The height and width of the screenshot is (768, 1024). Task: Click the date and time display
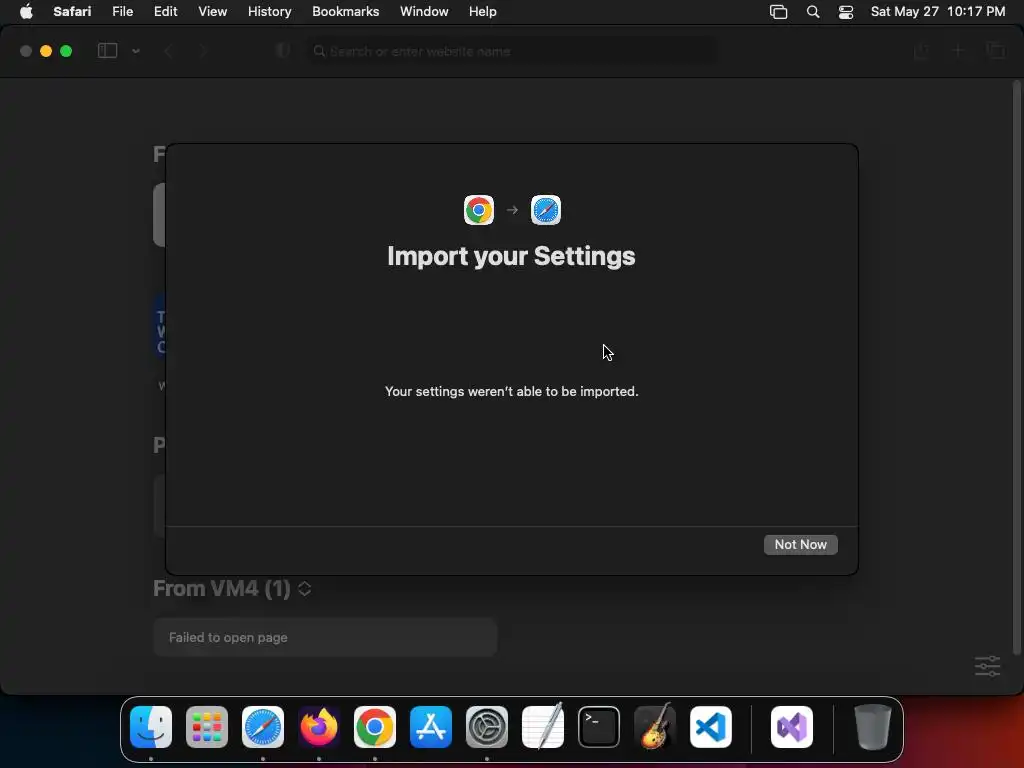tap(938, 12)
